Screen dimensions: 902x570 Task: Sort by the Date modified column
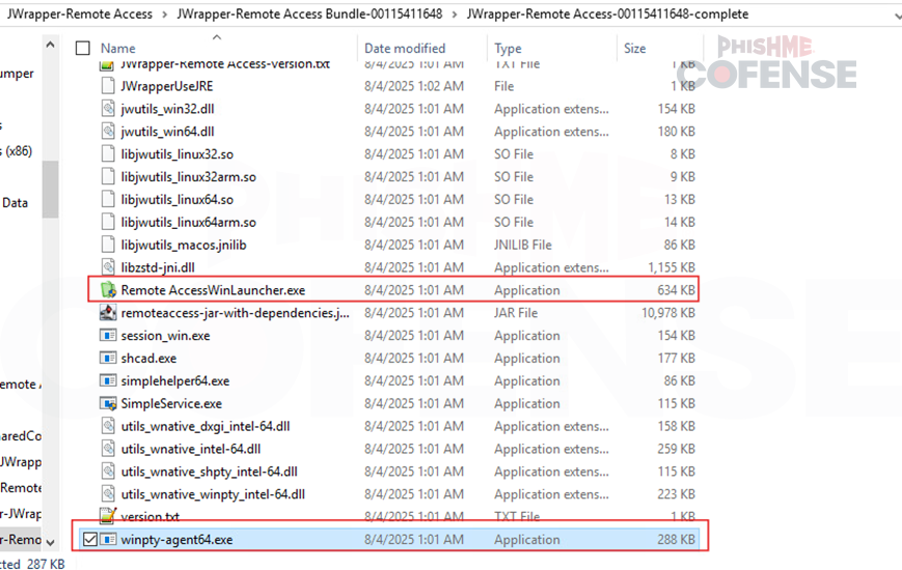pos(405,48)
